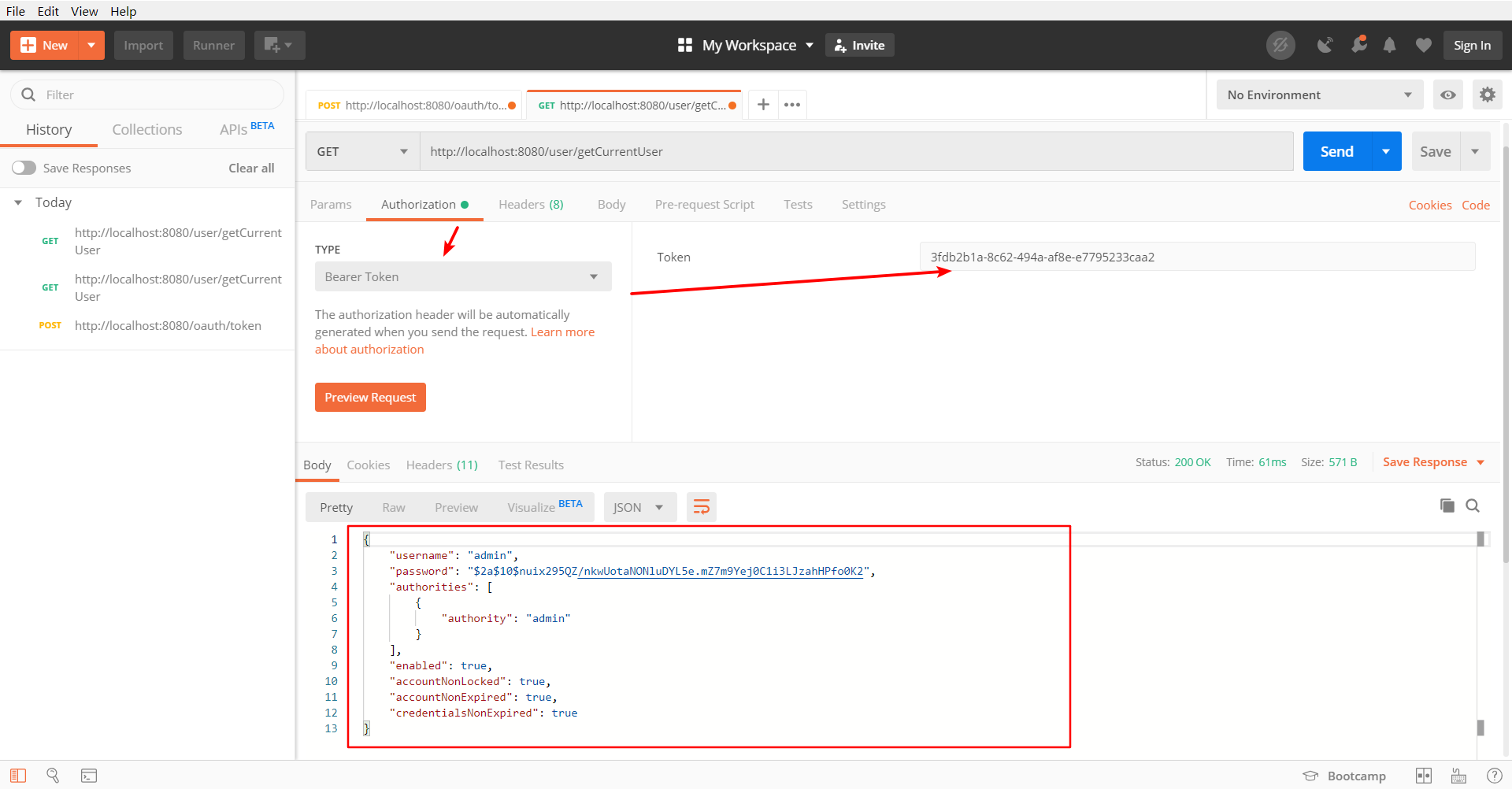Add a new request tab

(763, 105)
